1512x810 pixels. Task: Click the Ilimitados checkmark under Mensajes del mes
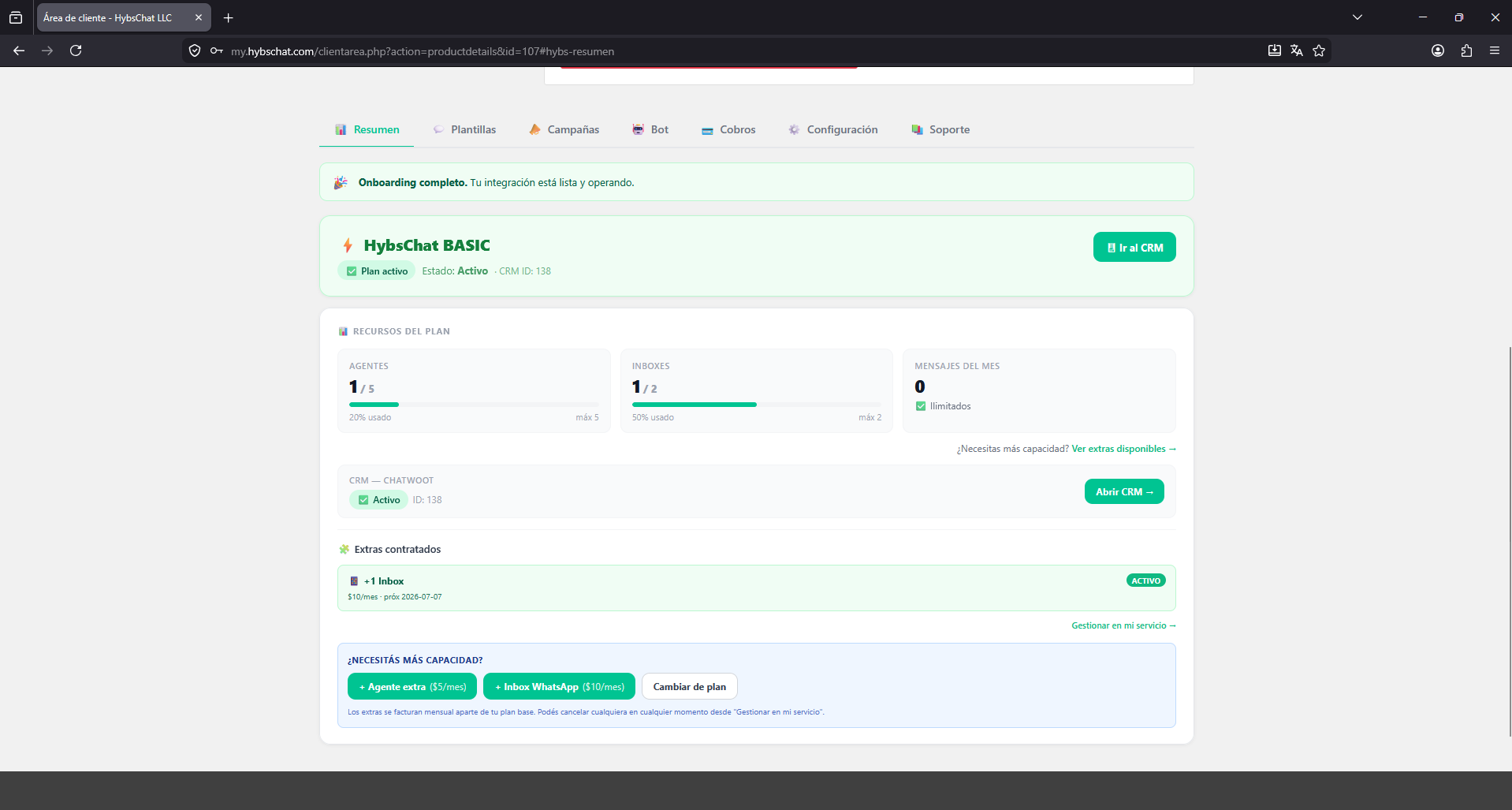coord(921,406)
